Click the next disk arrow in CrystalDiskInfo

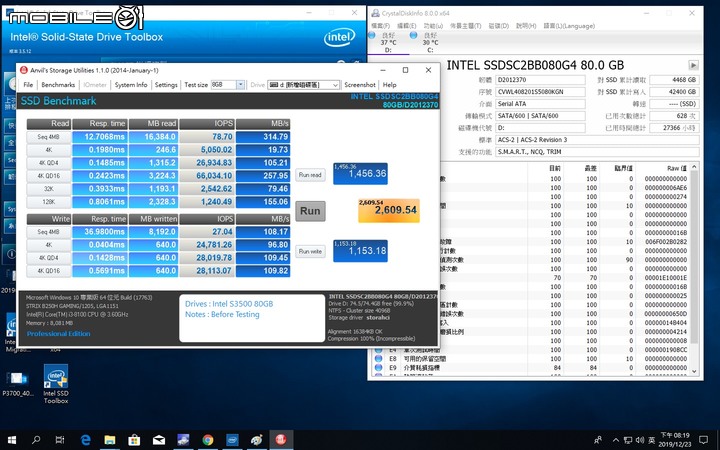click(x=693, y=65)
